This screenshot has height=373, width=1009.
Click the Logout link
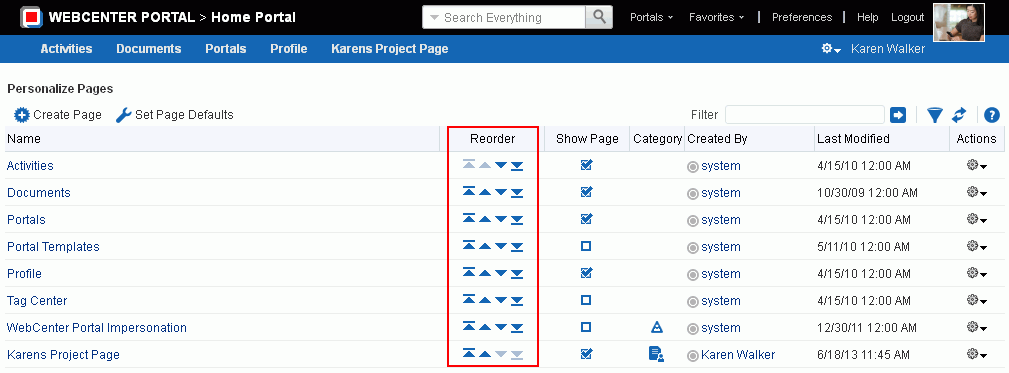point(907,17)
